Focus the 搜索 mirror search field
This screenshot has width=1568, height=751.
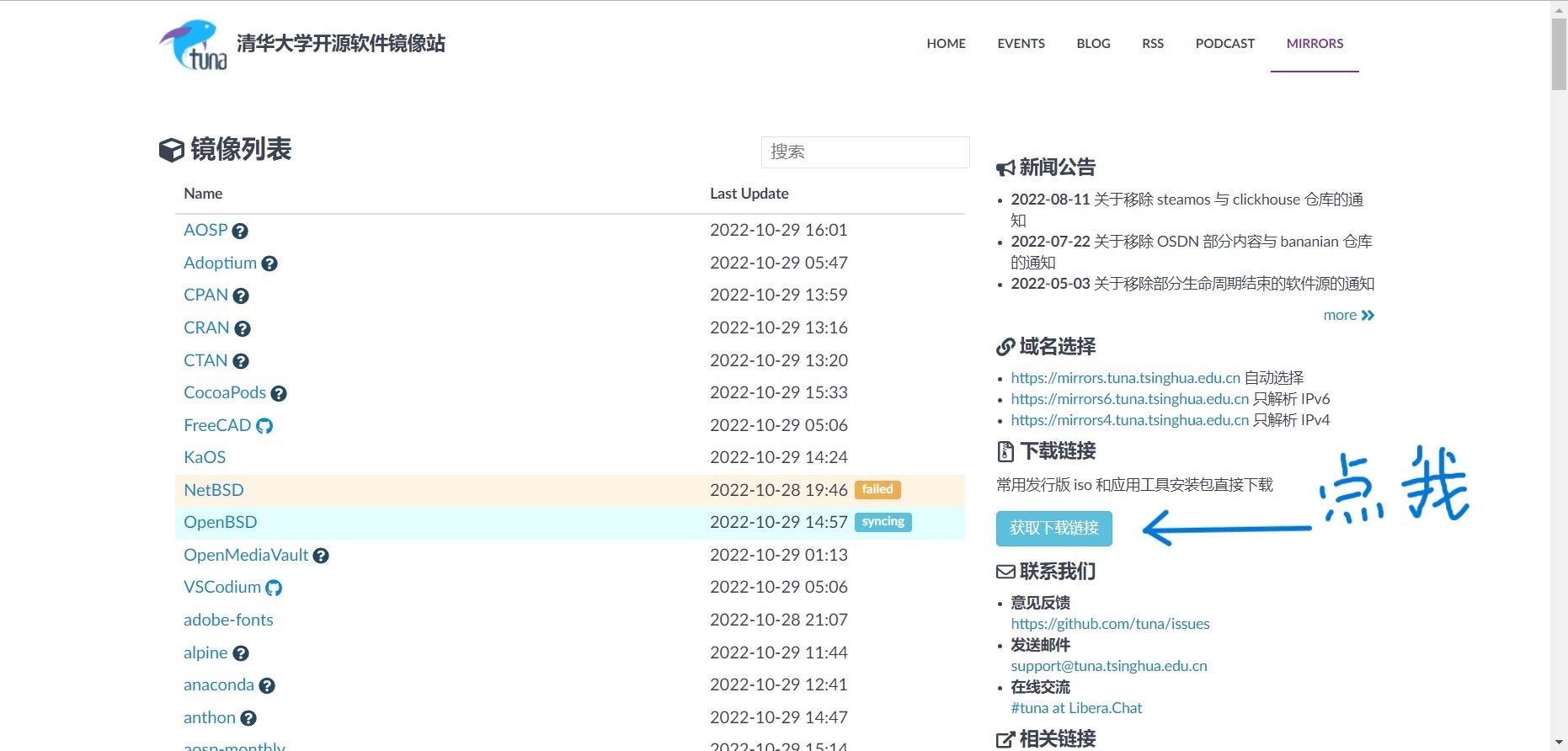[865, 152]
